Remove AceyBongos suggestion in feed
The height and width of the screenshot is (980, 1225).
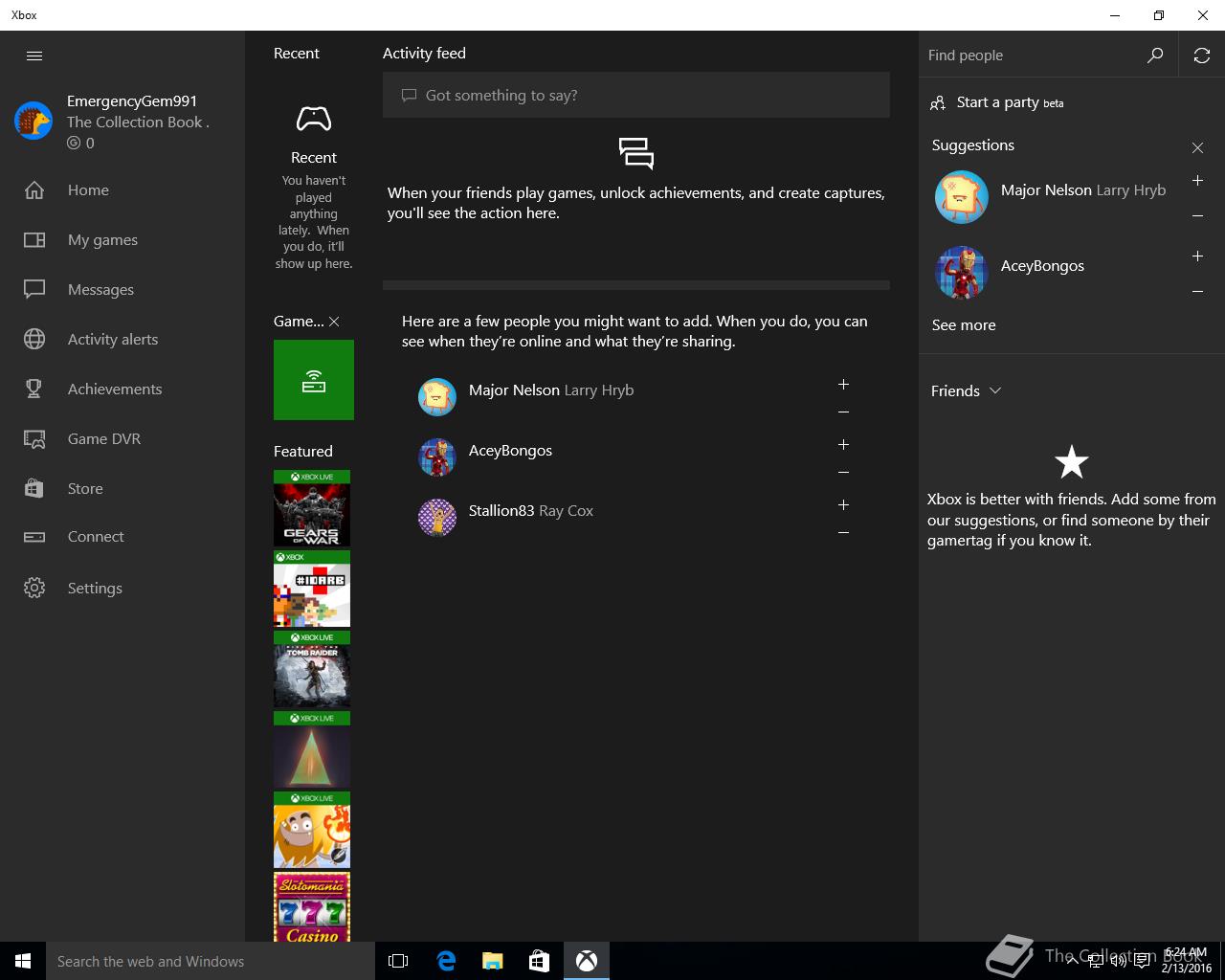tap(843, 472)
